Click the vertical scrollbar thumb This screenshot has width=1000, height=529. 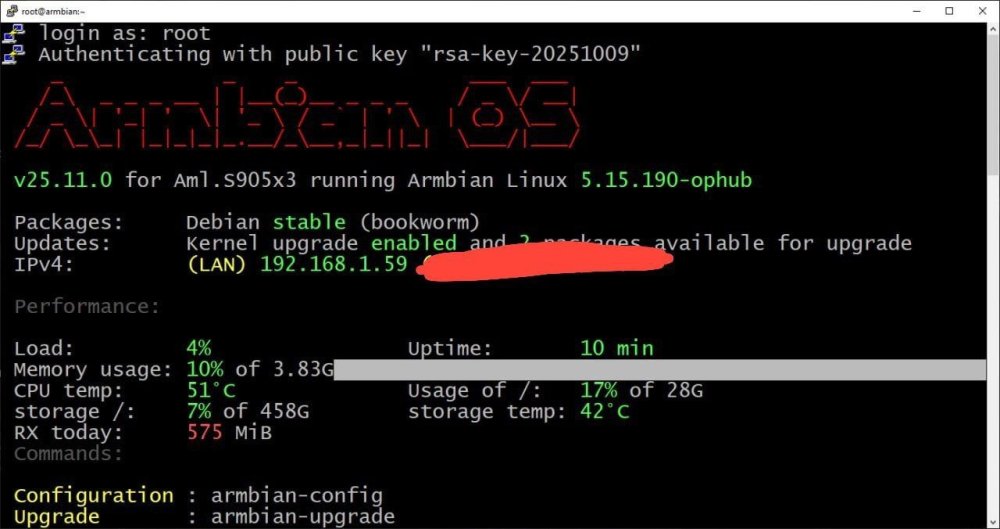(x=994, y=103)
